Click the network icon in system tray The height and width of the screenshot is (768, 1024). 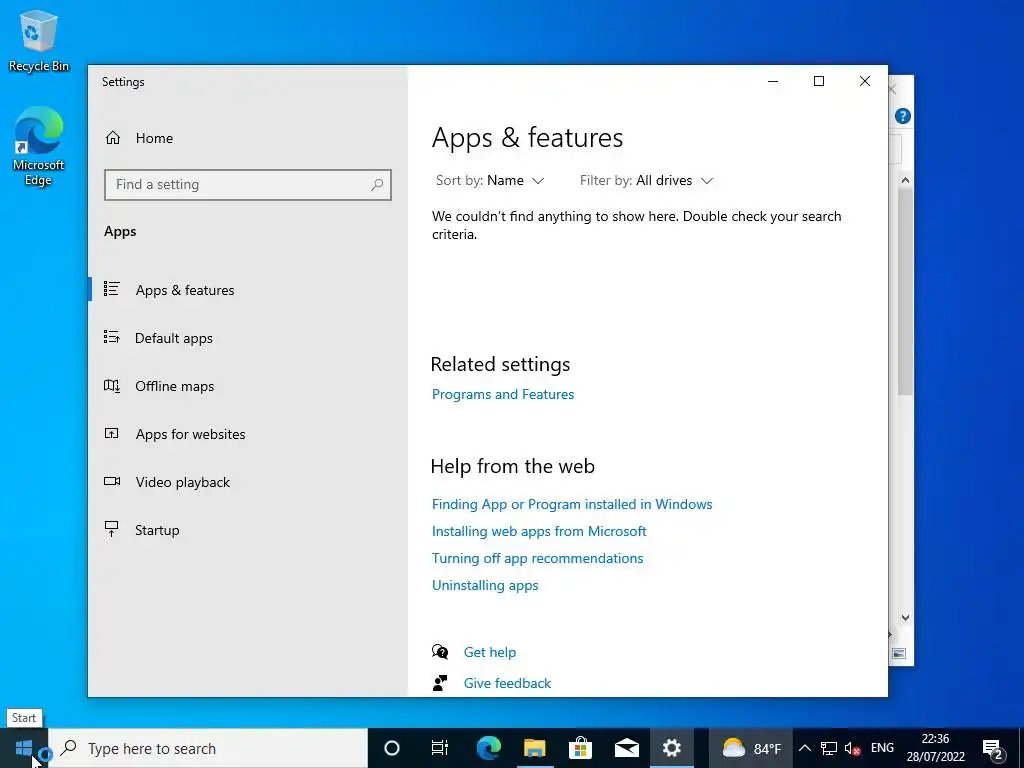click(x=829, y=748)
